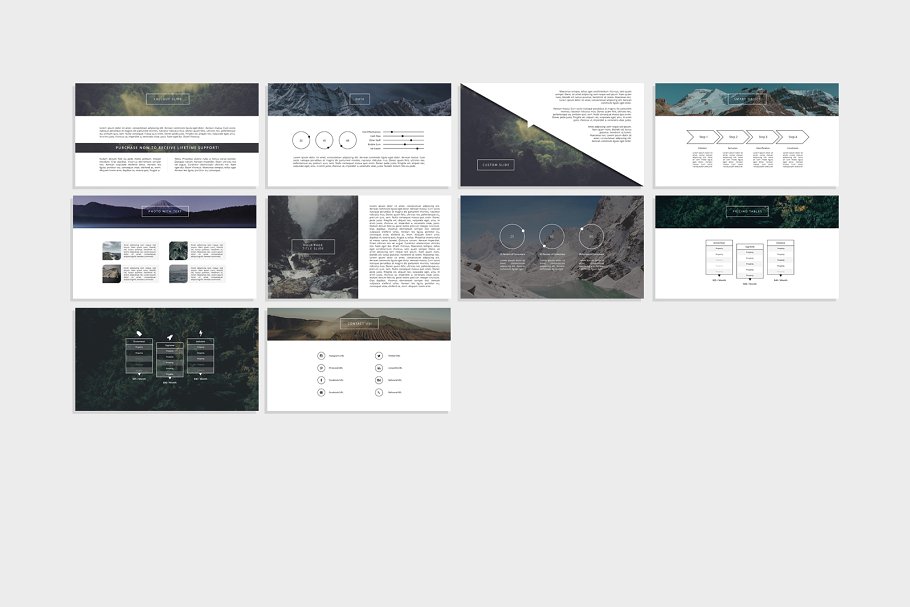Click the Twitter icon on the Contact slide
The height and width of the screenshot is (607, 910).
(x=378, y=355)
